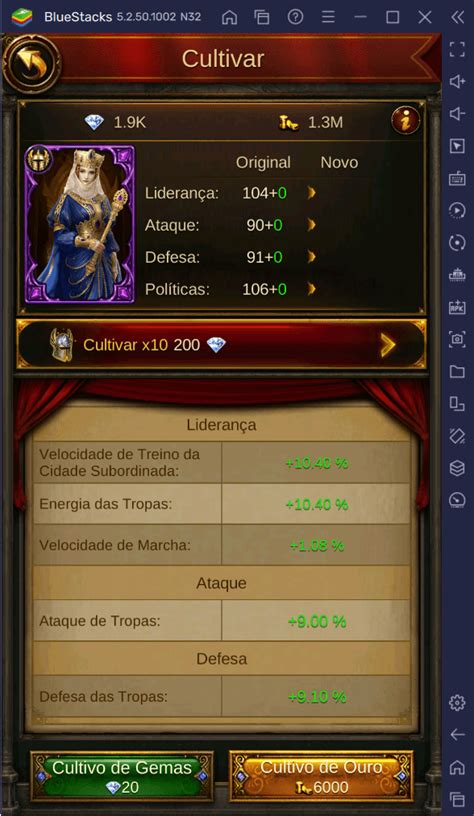This screenshot has width=474, height=816.
Task: Expand the Cultivar x10 arrow
Action: coord(387,345)
